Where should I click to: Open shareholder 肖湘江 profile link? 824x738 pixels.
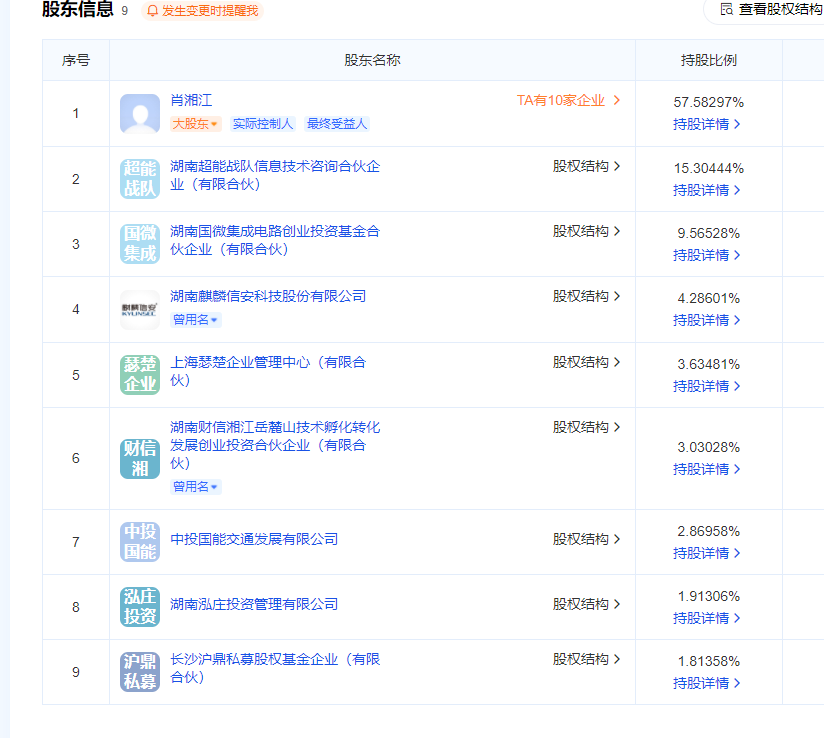[191, 100]
